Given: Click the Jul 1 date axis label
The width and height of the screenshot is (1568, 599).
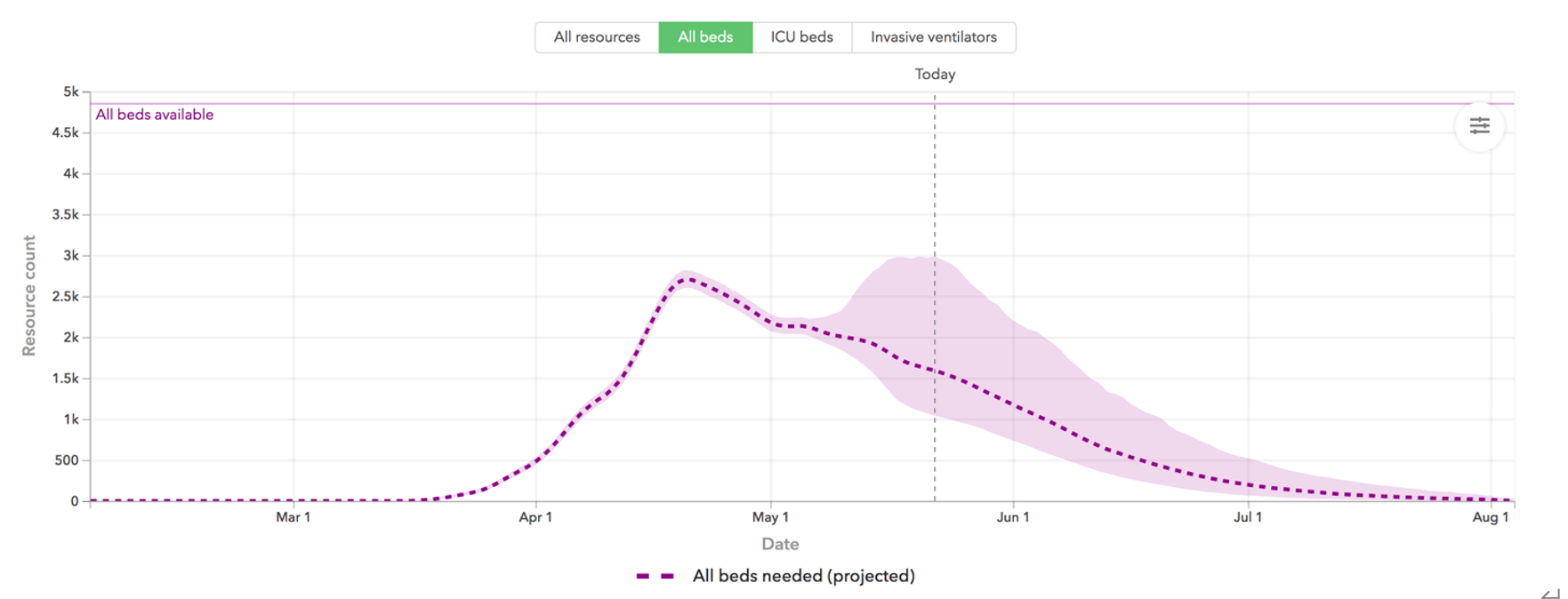Looking at the screenshot, I should 1248,517.
